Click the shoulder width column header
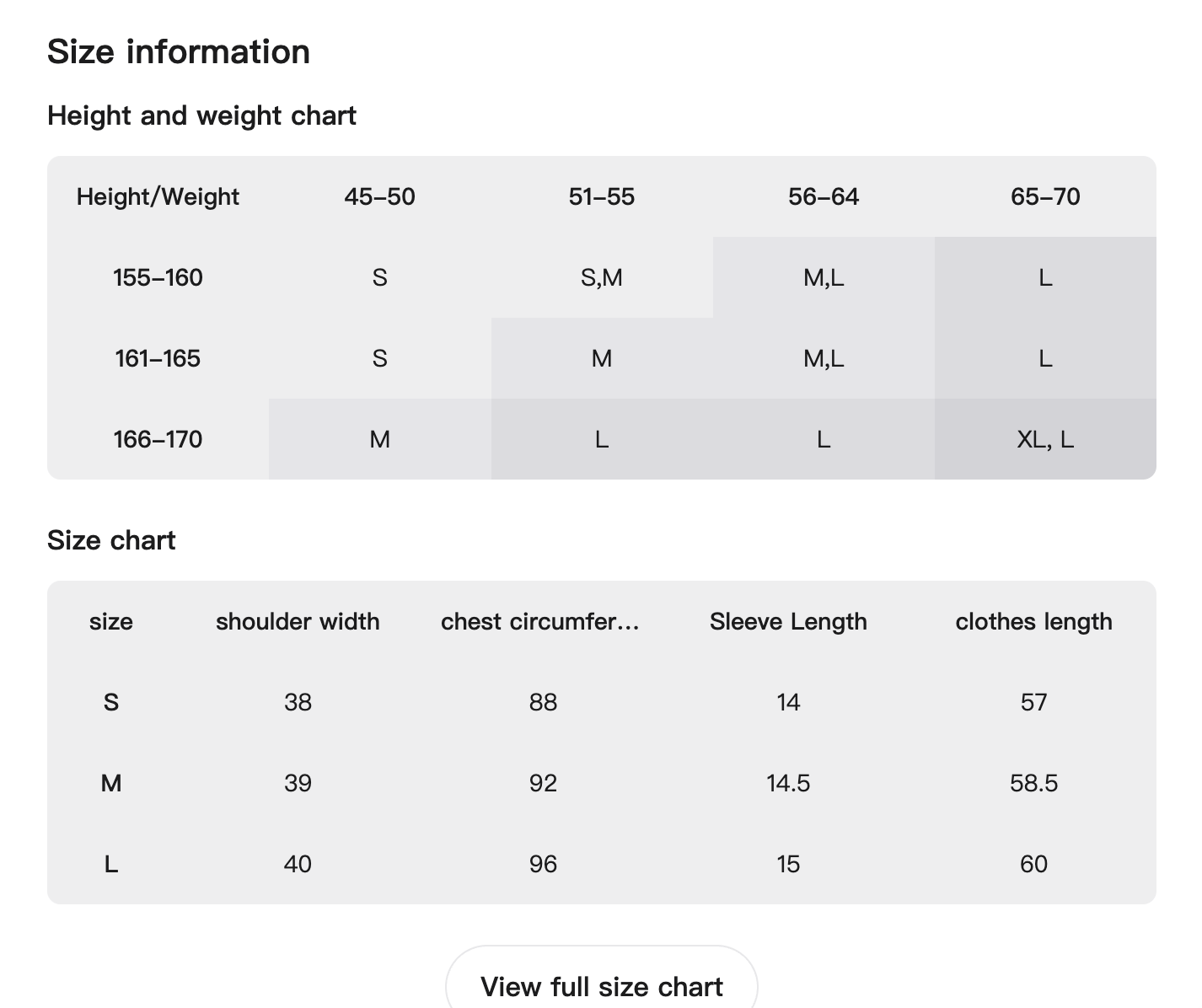Viewport: 1202px width, 1008px height. (x=298, y=621)
